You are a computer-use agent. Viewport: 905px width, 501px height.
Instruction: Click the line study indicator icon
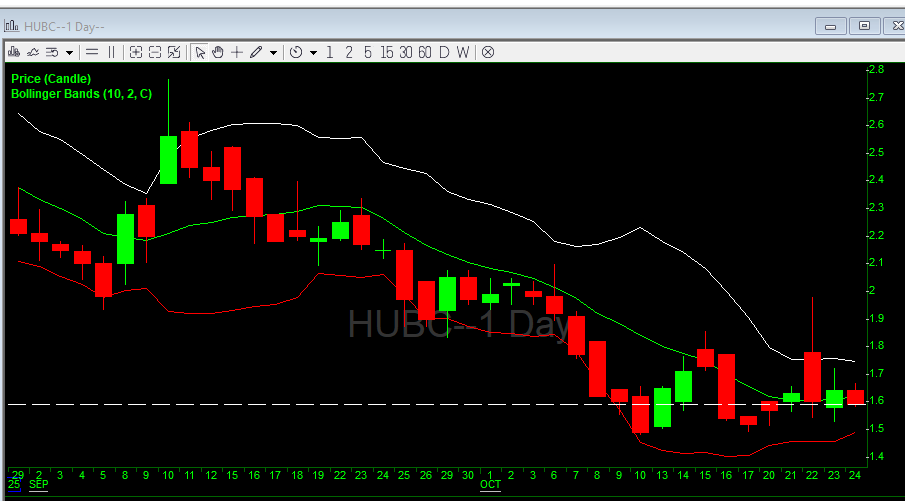click(33, 52)
